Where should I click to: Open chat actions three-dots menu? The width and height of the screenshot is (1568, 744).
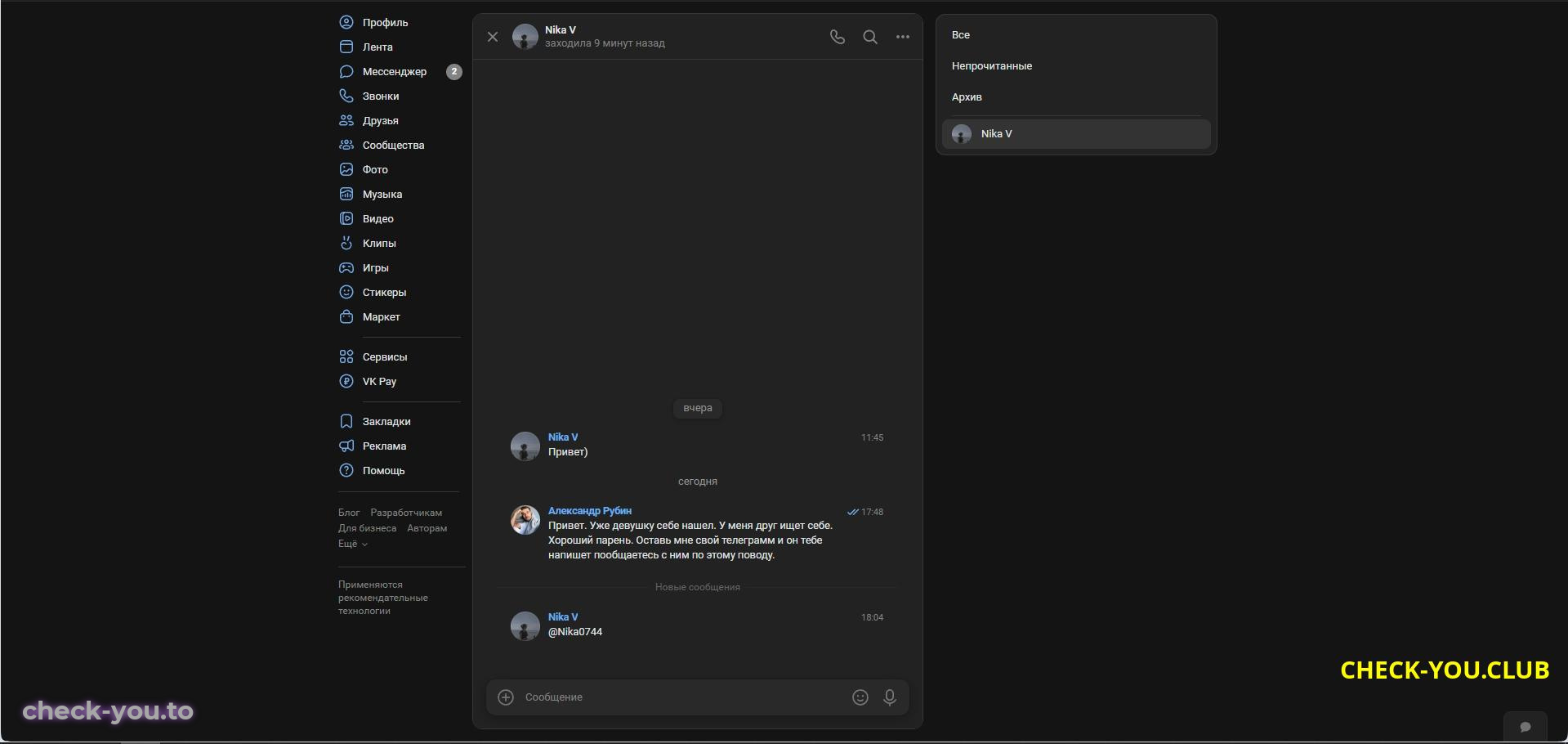click(x=903, y=37)
